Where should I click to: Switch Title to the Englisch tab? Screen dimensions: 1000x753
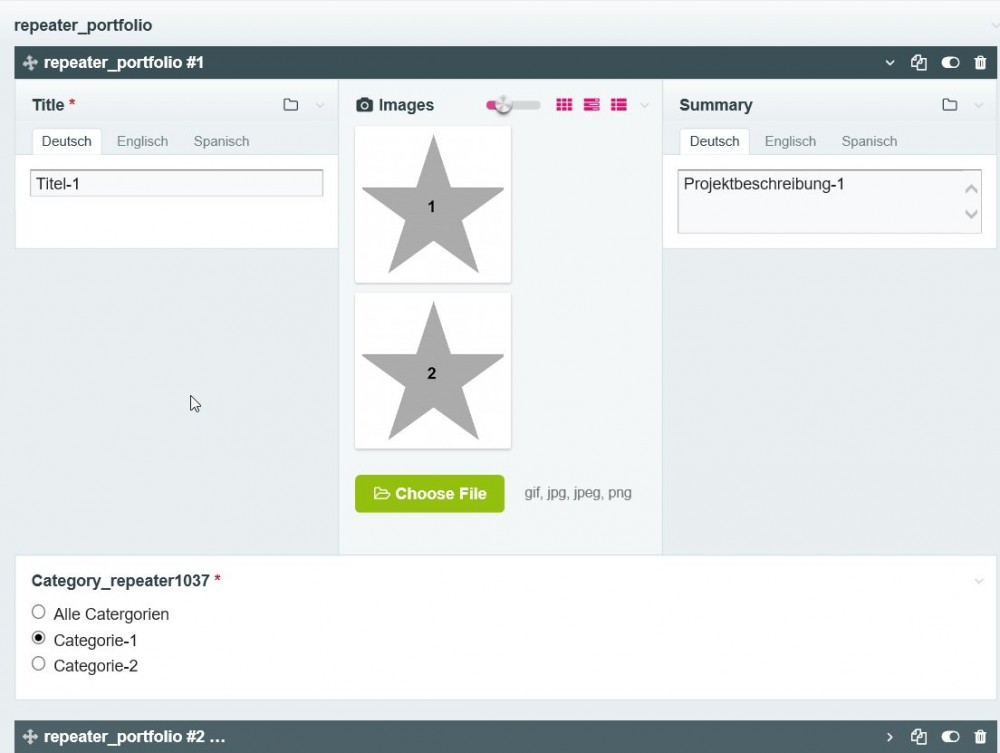[142, 142]
